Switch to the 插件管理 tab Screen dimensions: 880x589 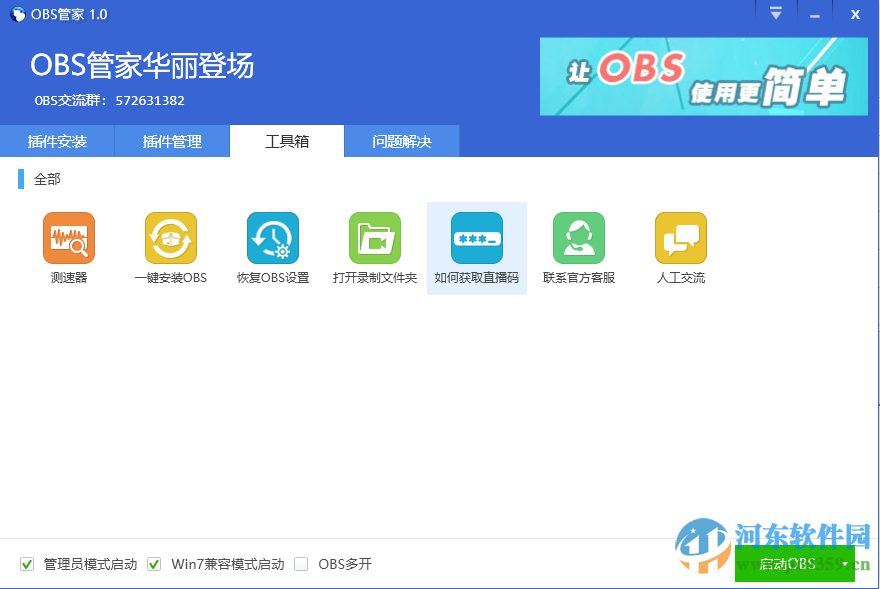[172, 141]
